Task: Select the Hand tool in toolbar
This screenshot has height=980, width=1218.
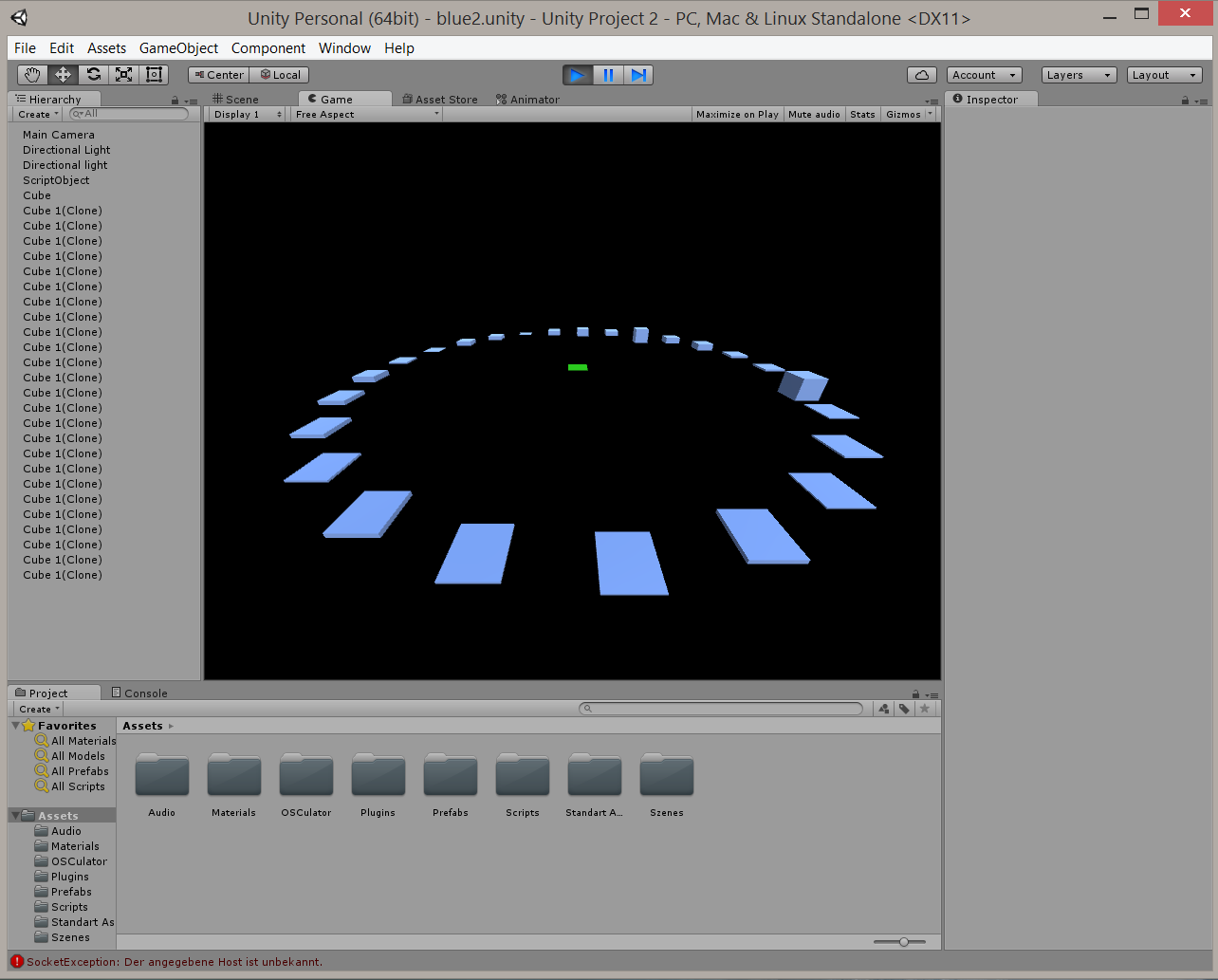Action: [x=32, y=75]
